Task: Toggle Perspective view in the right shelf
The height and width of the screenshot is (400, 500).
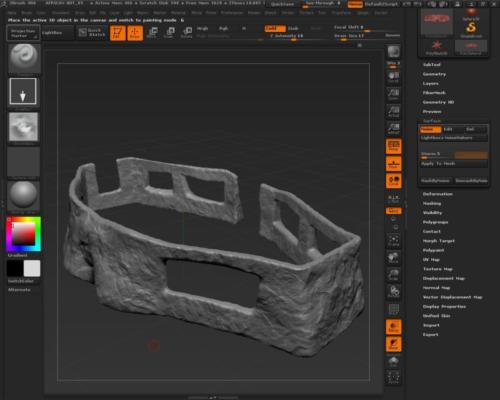Action: tap(394, 146)
